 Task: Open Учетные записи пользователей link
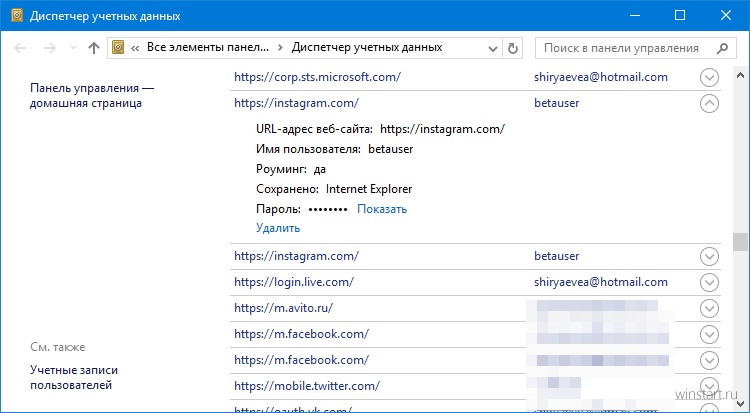click(74, 377)
